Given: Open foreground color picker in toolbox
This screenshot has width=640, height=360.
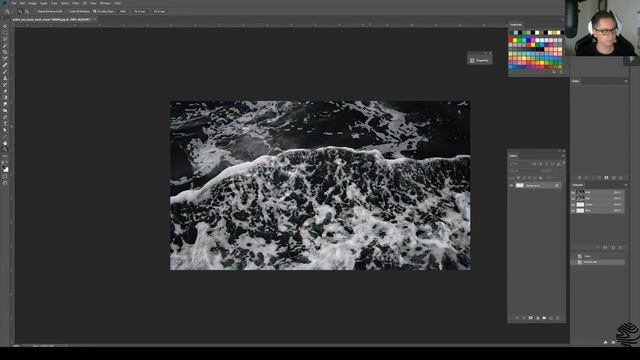Looking at the screenshot, I should coord(4,167).
